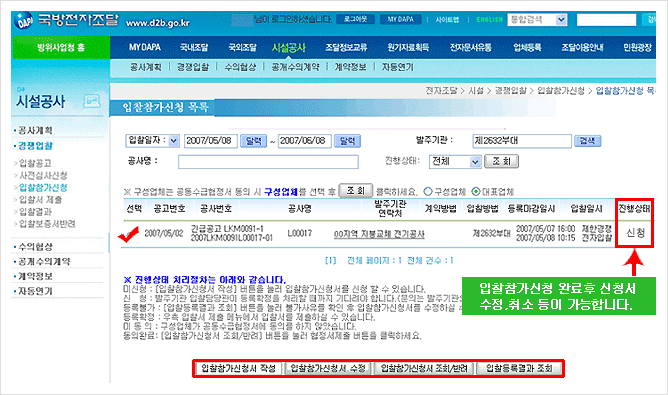Click the MY DAPA header button
This screenshot has width=668, height=395.
coord(400,19)
